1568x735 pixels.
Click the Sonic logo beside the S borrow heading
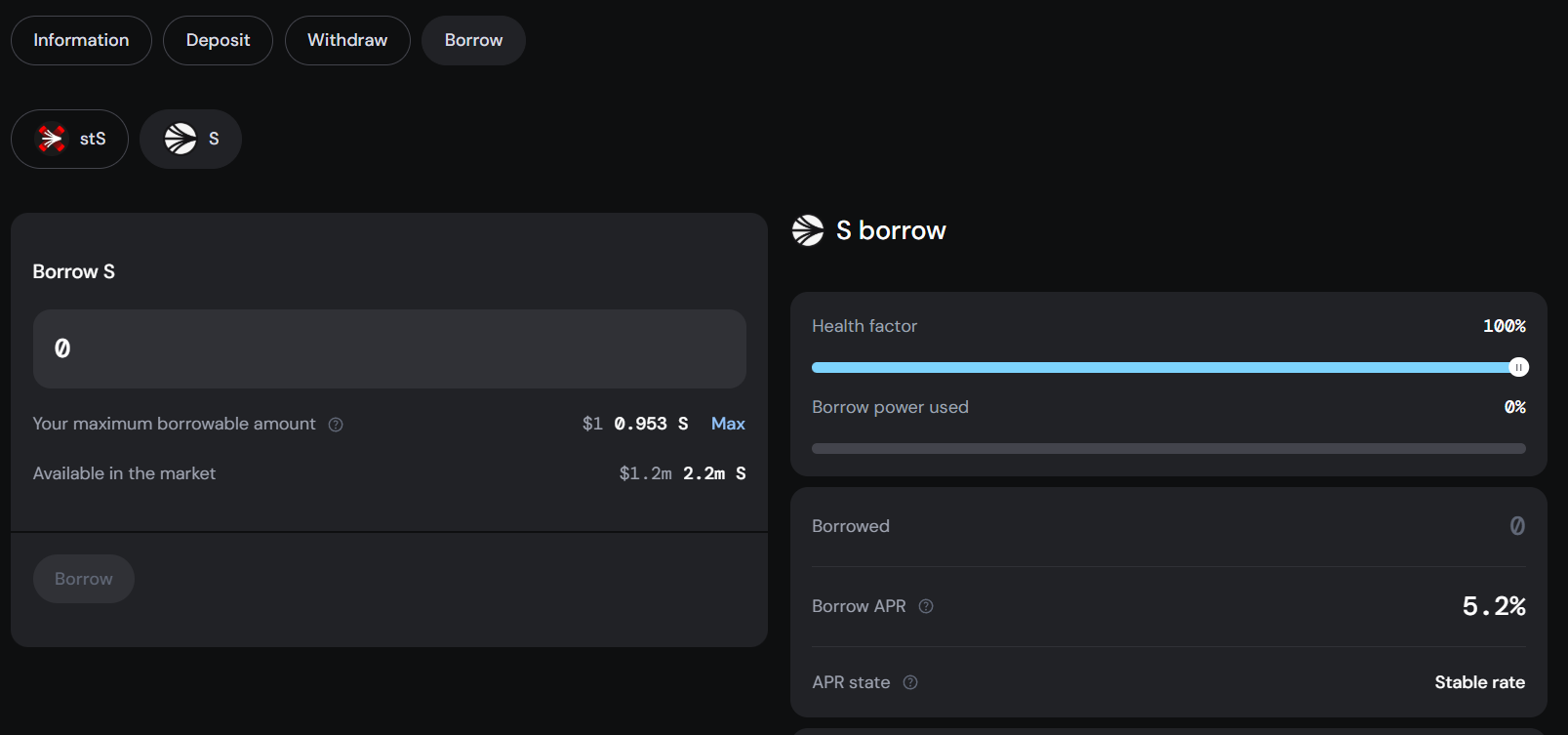[808, 230]
